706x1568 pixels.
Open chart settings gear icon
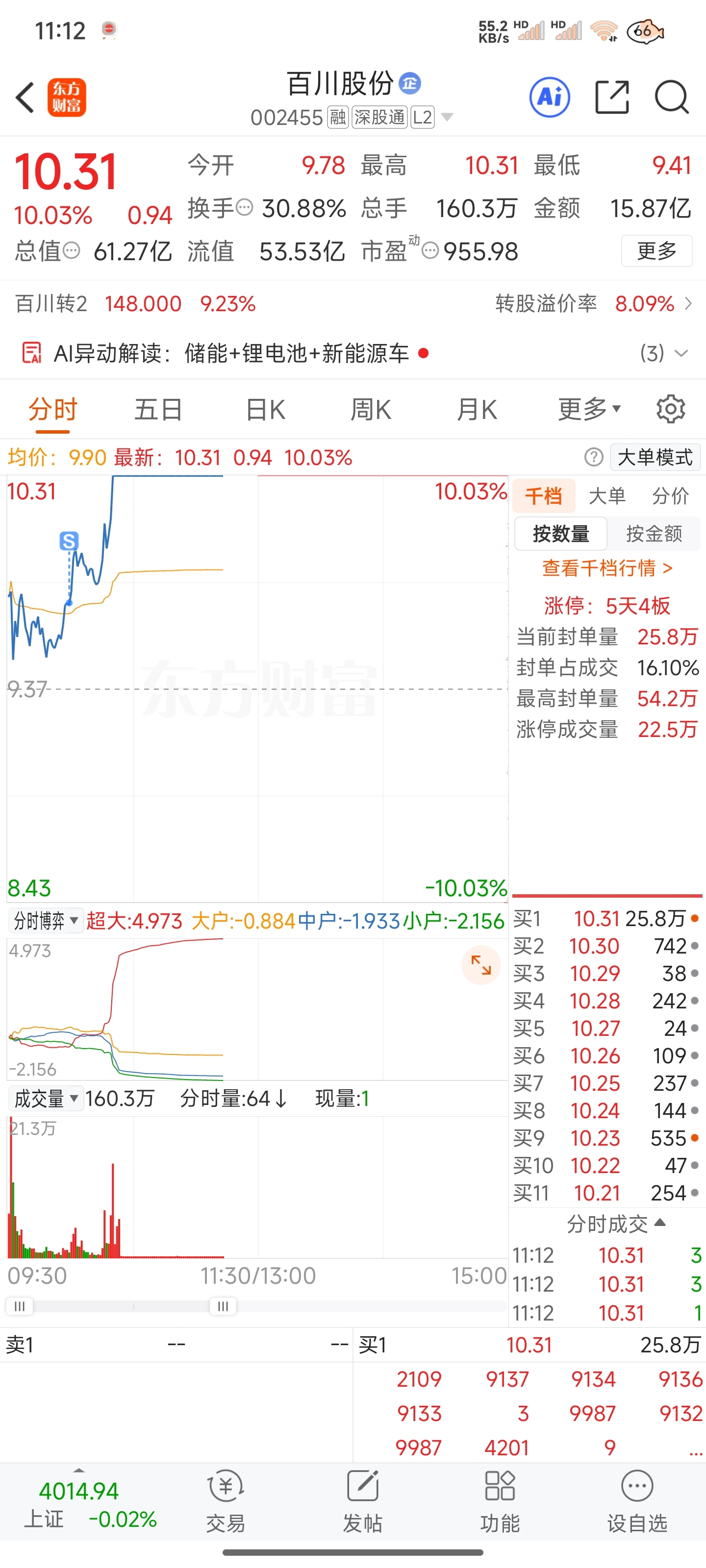point(671,409)
